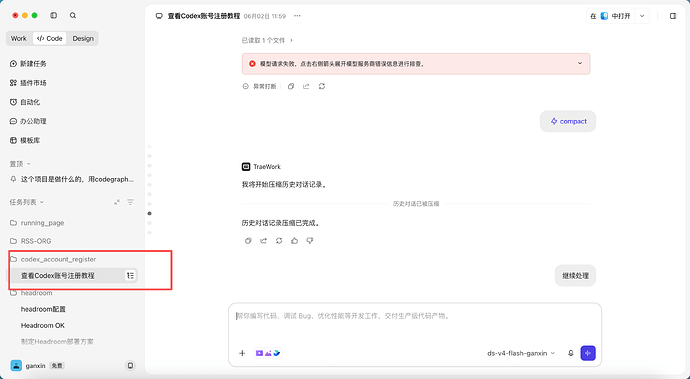
Task: Open 模板库 in the sidebar
Action: (x=25, y=140)
